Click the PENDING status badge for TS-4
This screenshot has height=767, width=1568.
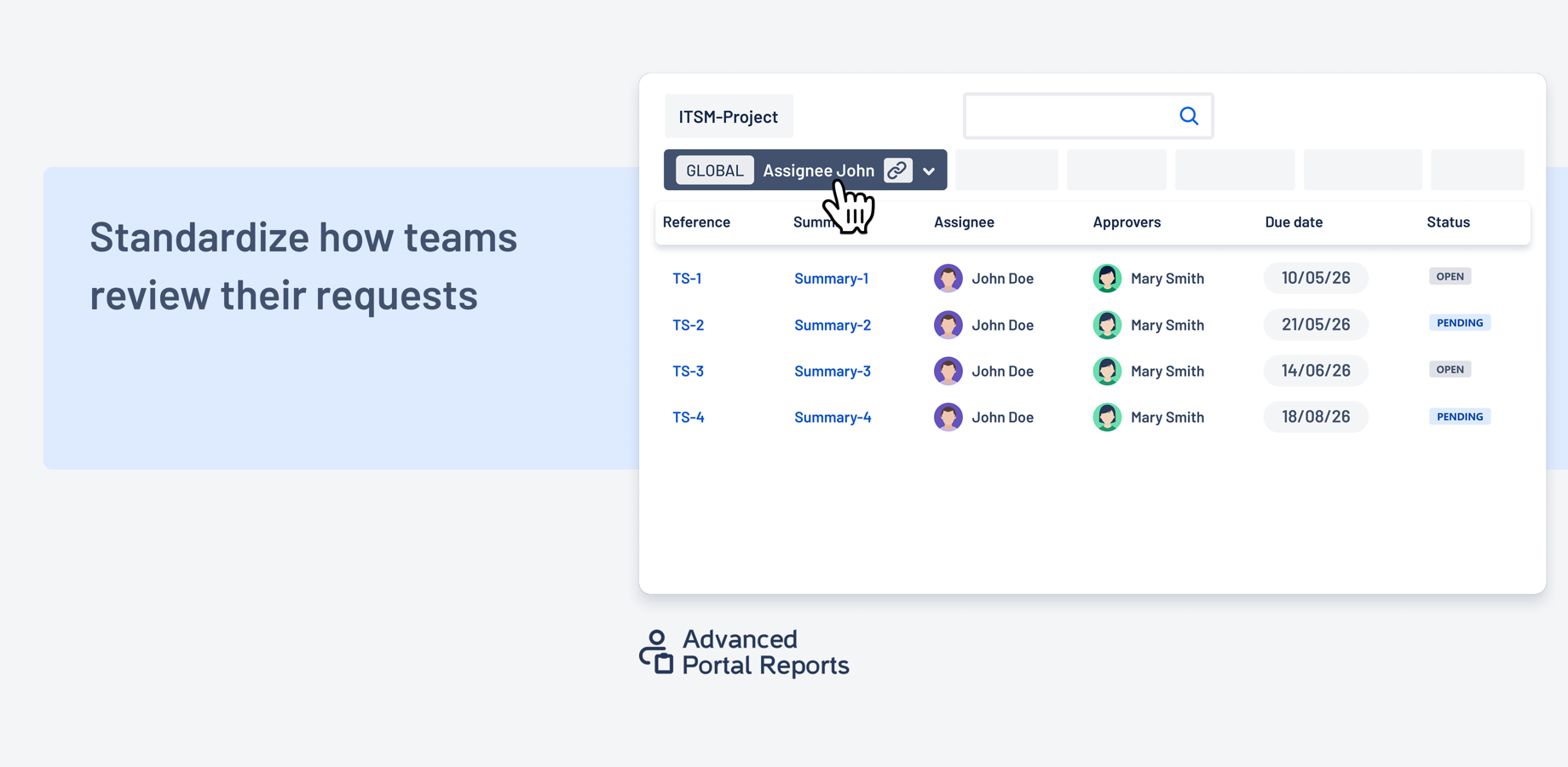point(1460,417)
